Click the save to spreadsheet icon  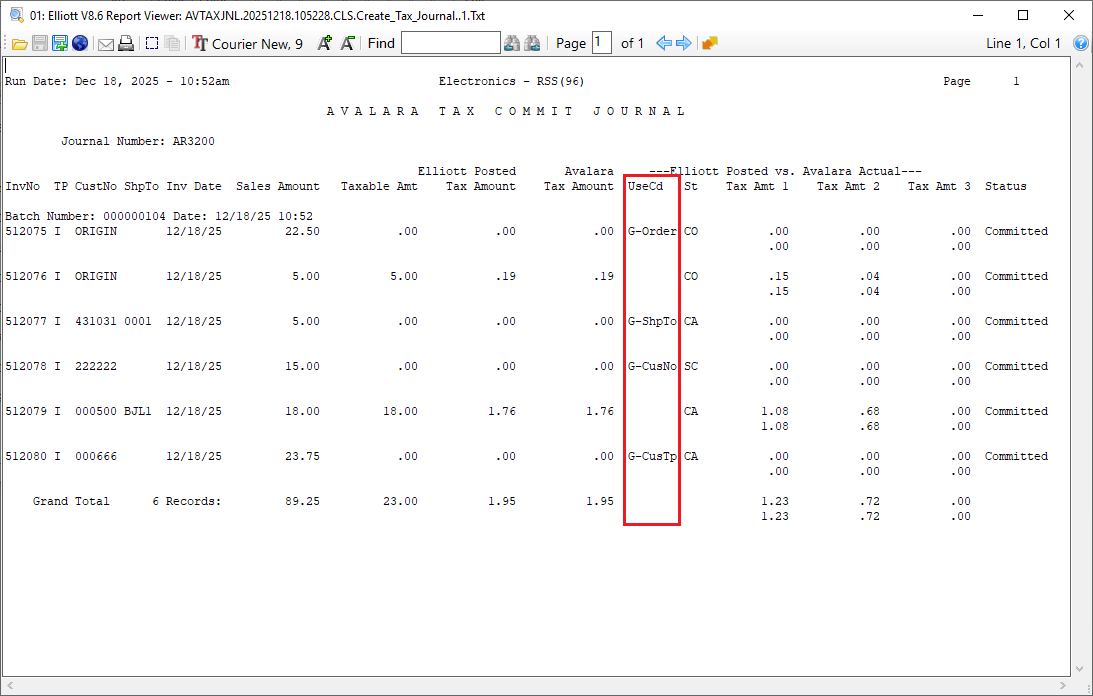click(60, 43)
